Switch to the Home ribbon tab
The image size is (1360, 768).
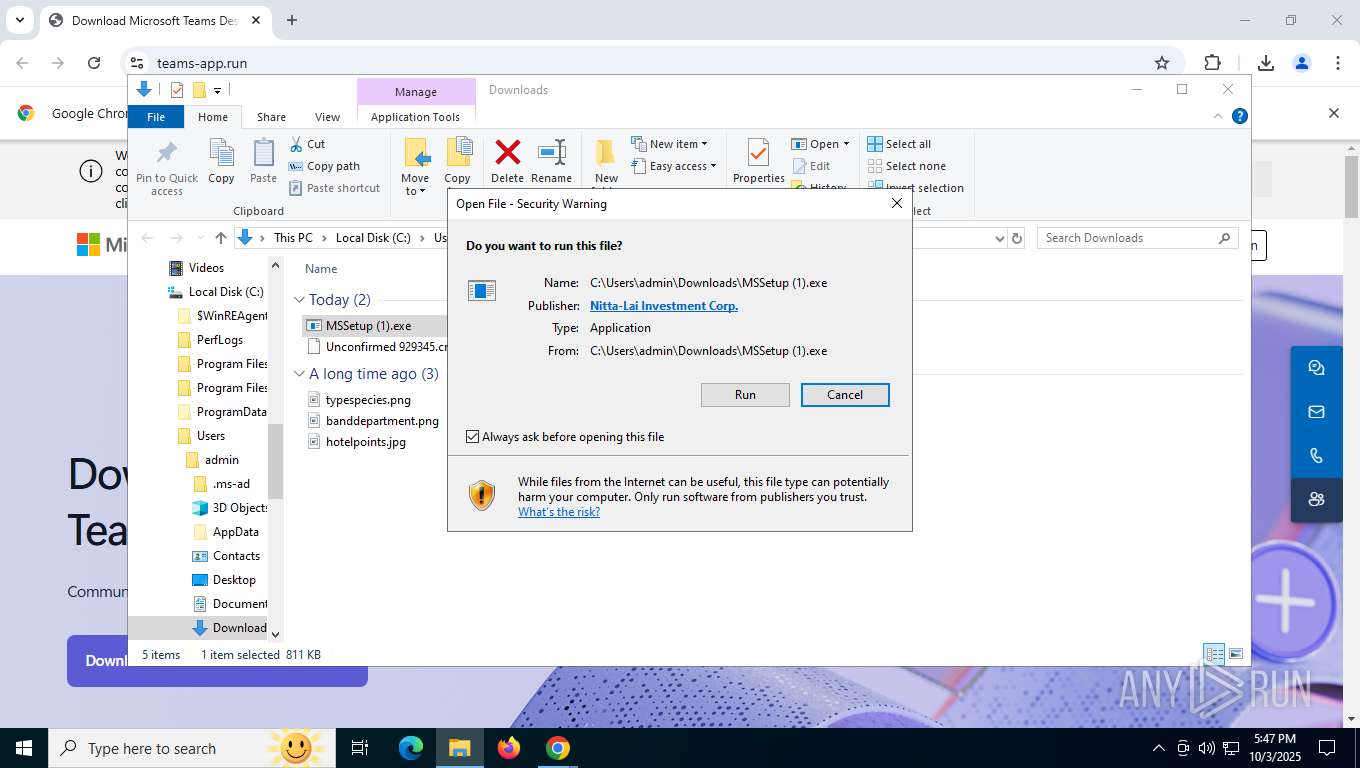click(x=212, y=117)
